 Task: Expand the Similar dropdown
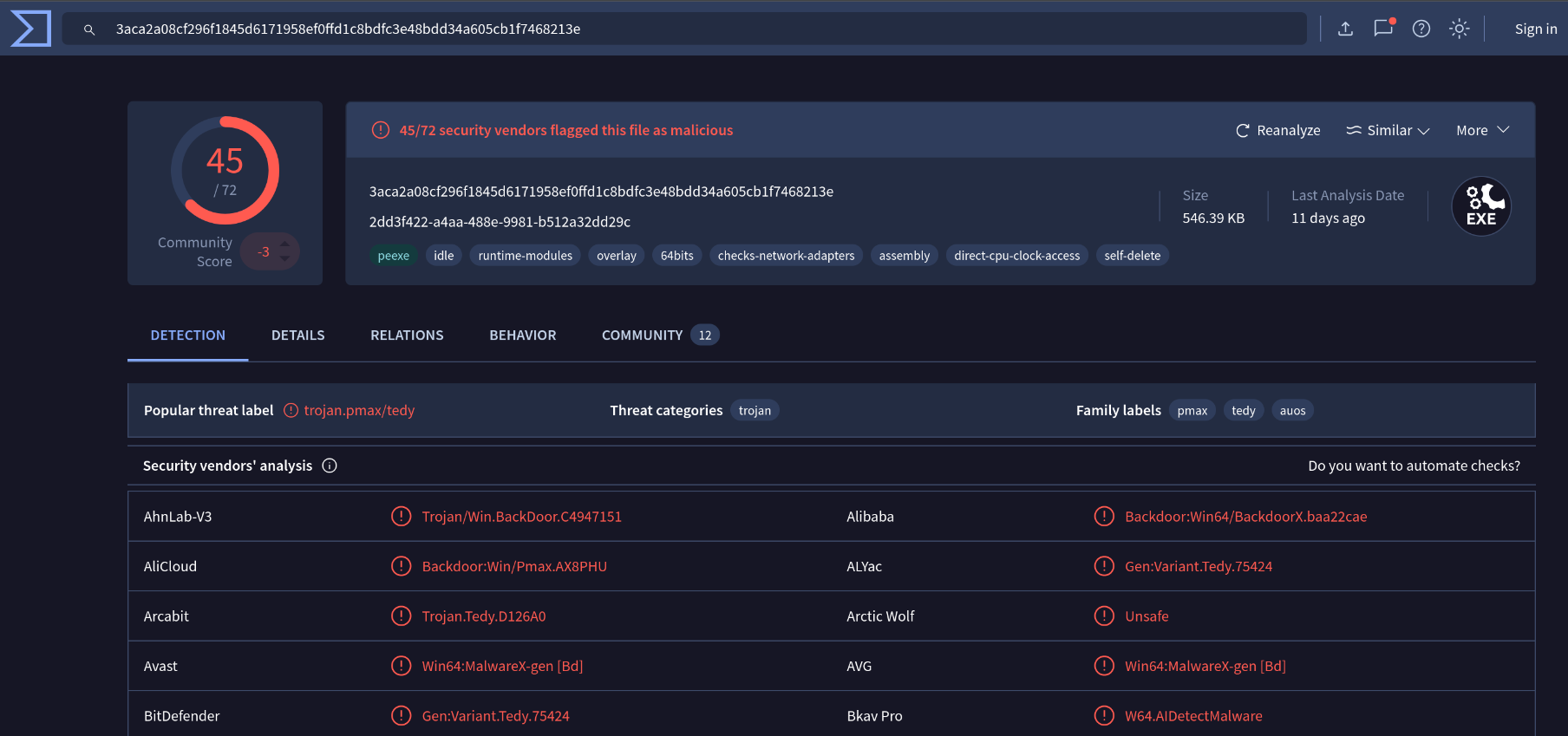coord(1388,130)
